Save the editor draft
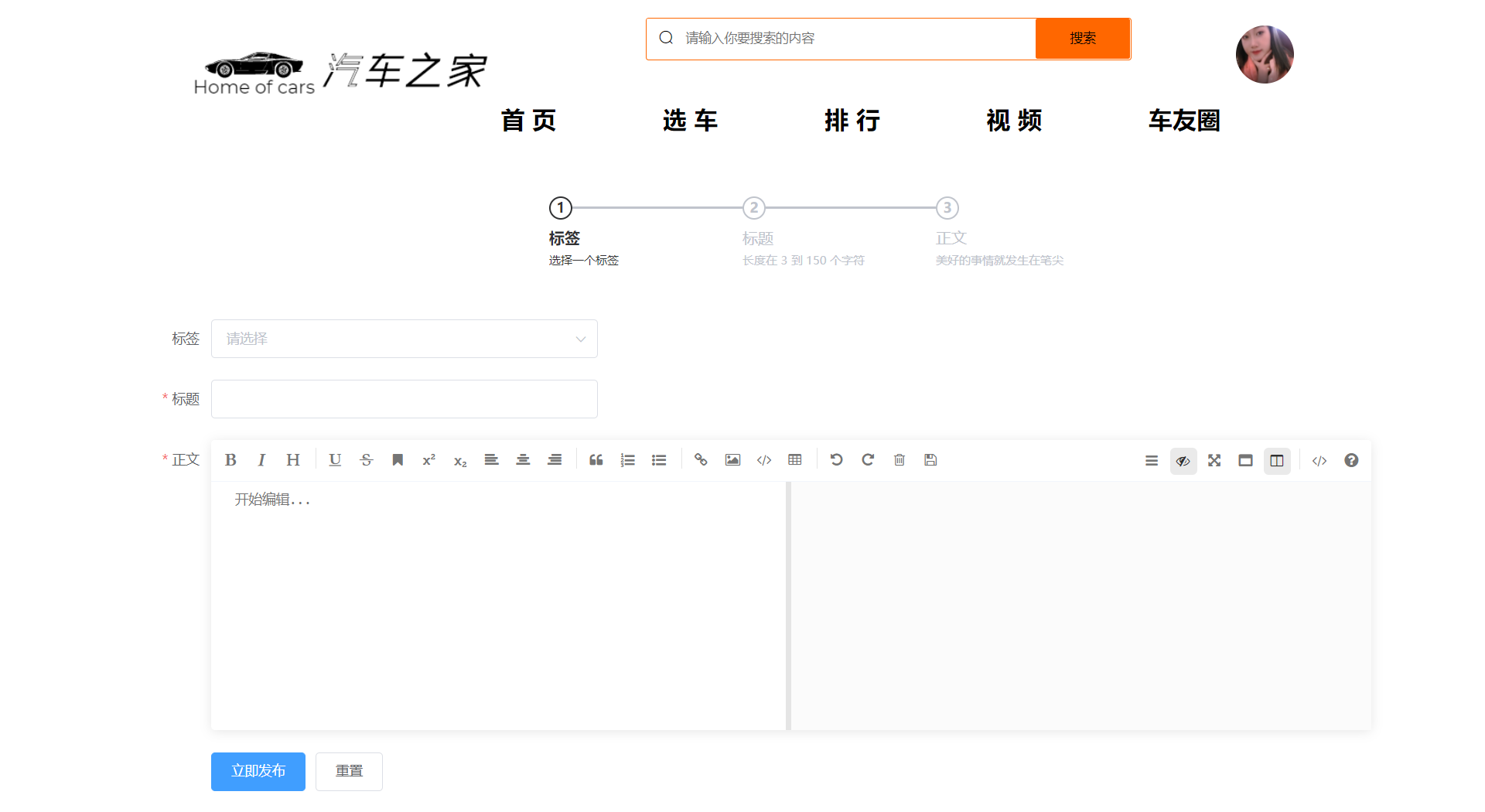The image size is (1485, 812). point(930,459)
